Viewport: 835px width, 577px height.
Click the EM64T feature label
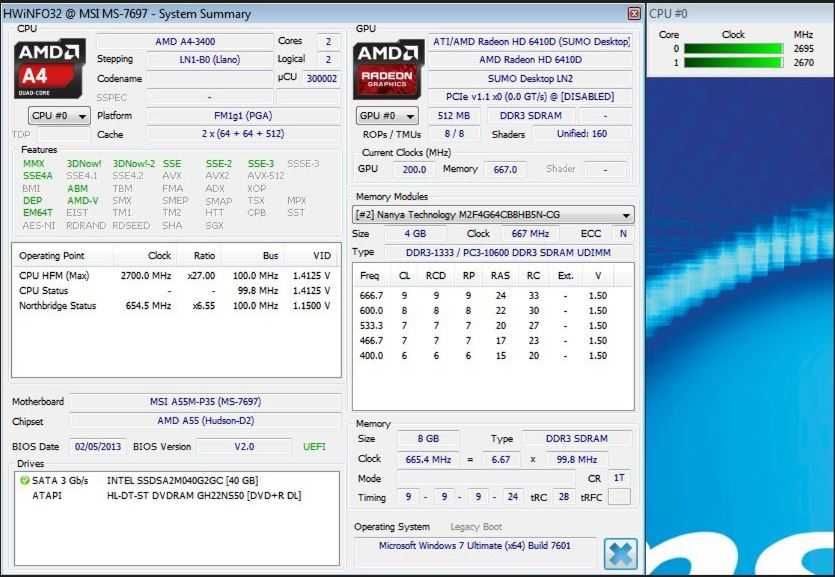[x=38, y=212]
